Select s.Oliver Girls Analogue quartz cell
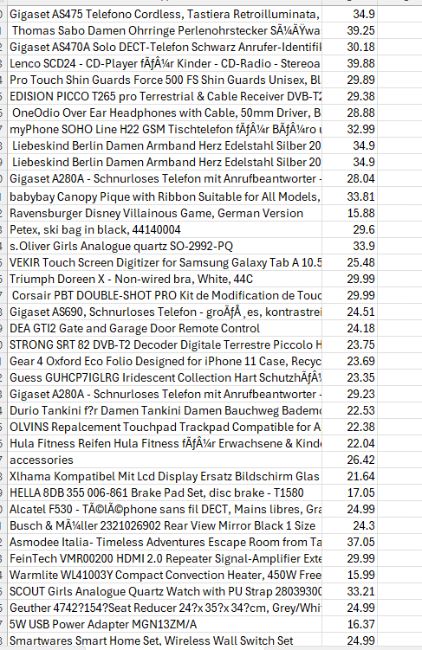The height and width of the screenshot is (650, 422). pyautogui.click(x=165, y=246)
